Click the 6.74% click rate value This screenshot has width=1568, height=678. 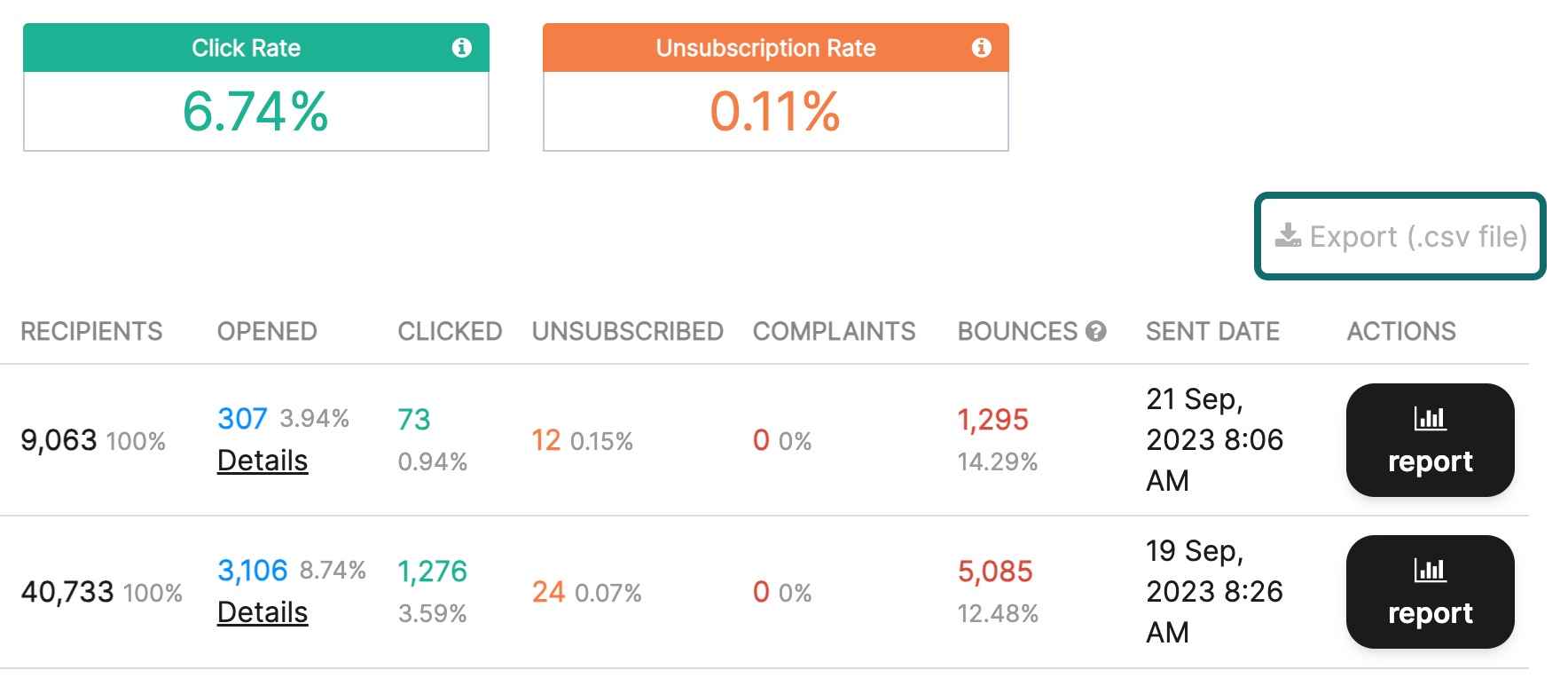click(x=255, y=112)
